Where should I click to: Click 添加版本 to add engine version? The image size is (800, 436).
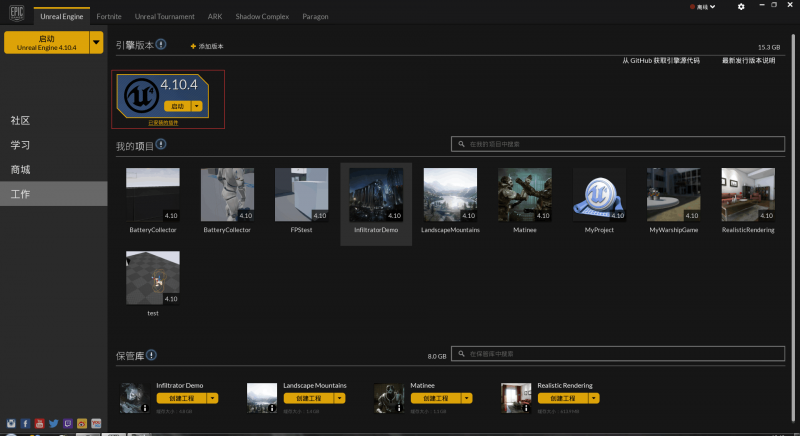click(211, 46)
